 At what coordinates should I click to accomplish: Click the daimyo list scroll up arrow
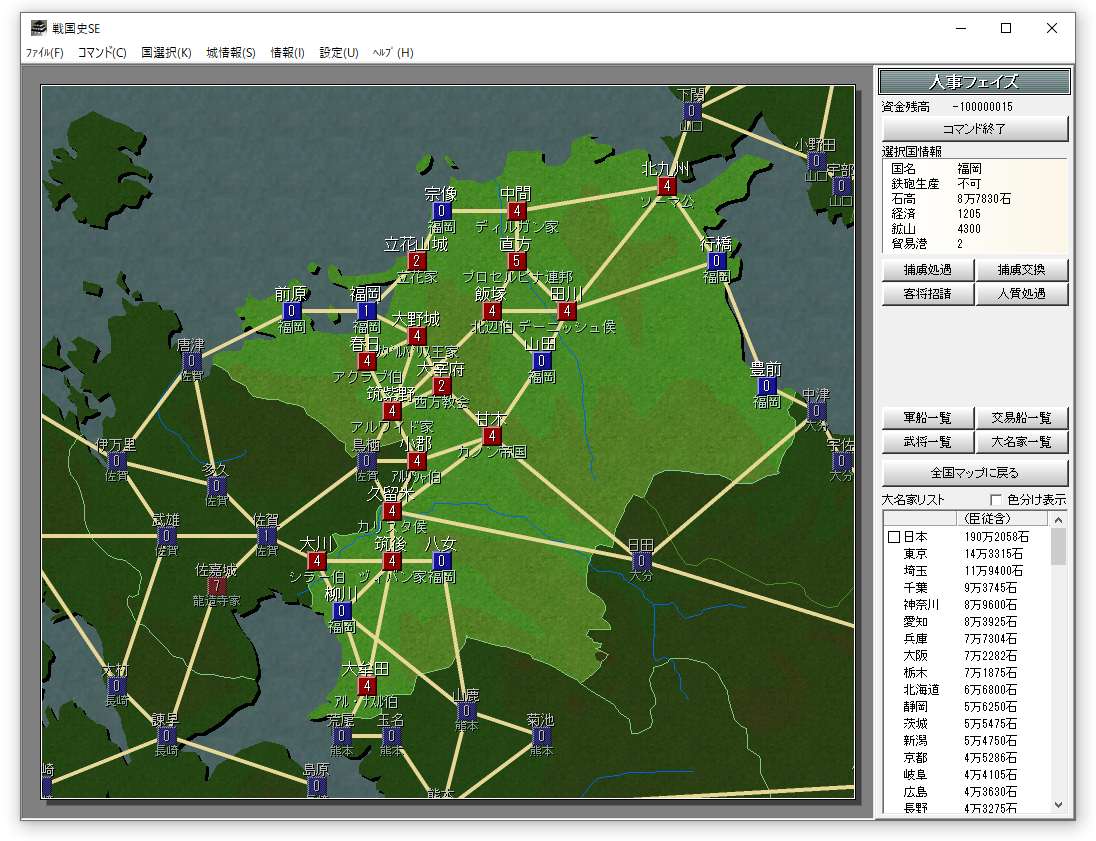[x=1058, y=519]
